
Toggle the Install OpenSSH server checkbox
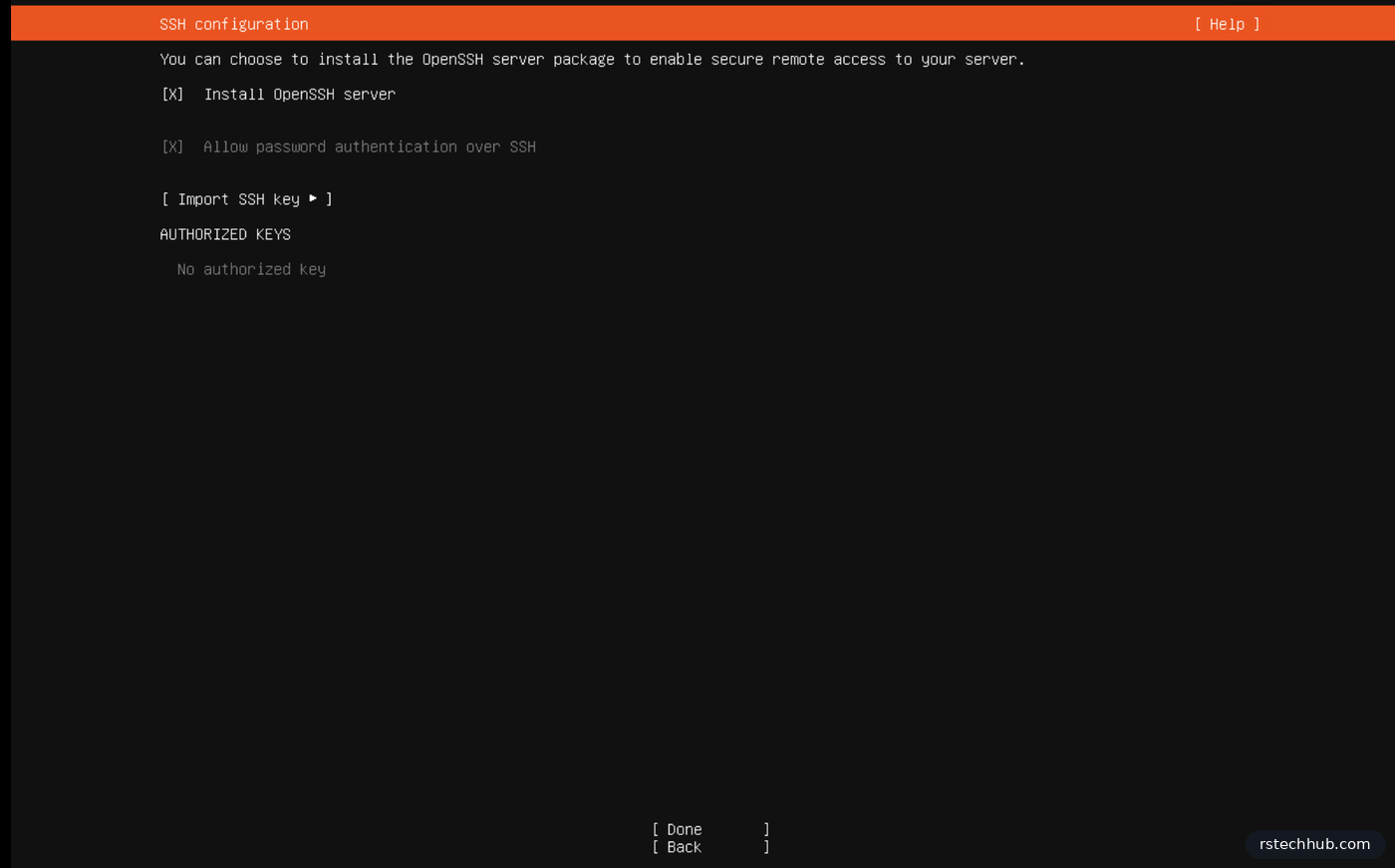pyautogui.click(x=172, y=94)
